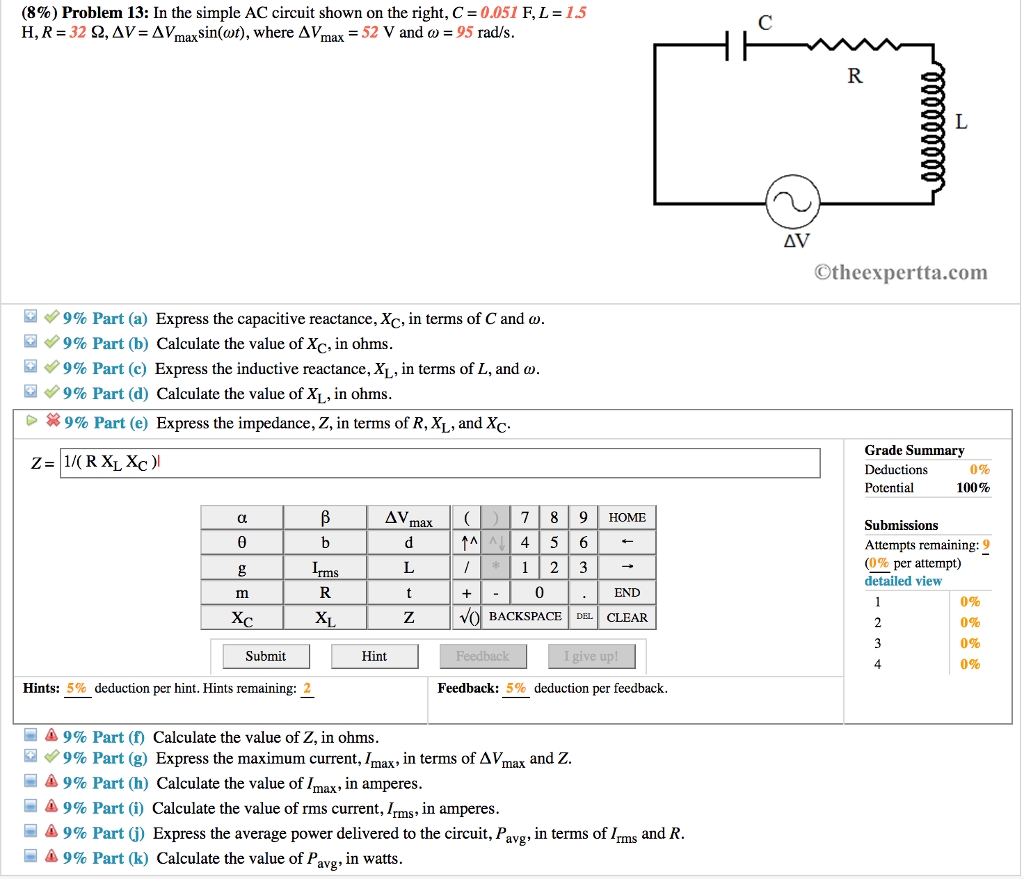The image size is (1024, 879).
Task: Select the X_L variable keypad key
Action: 323,617
